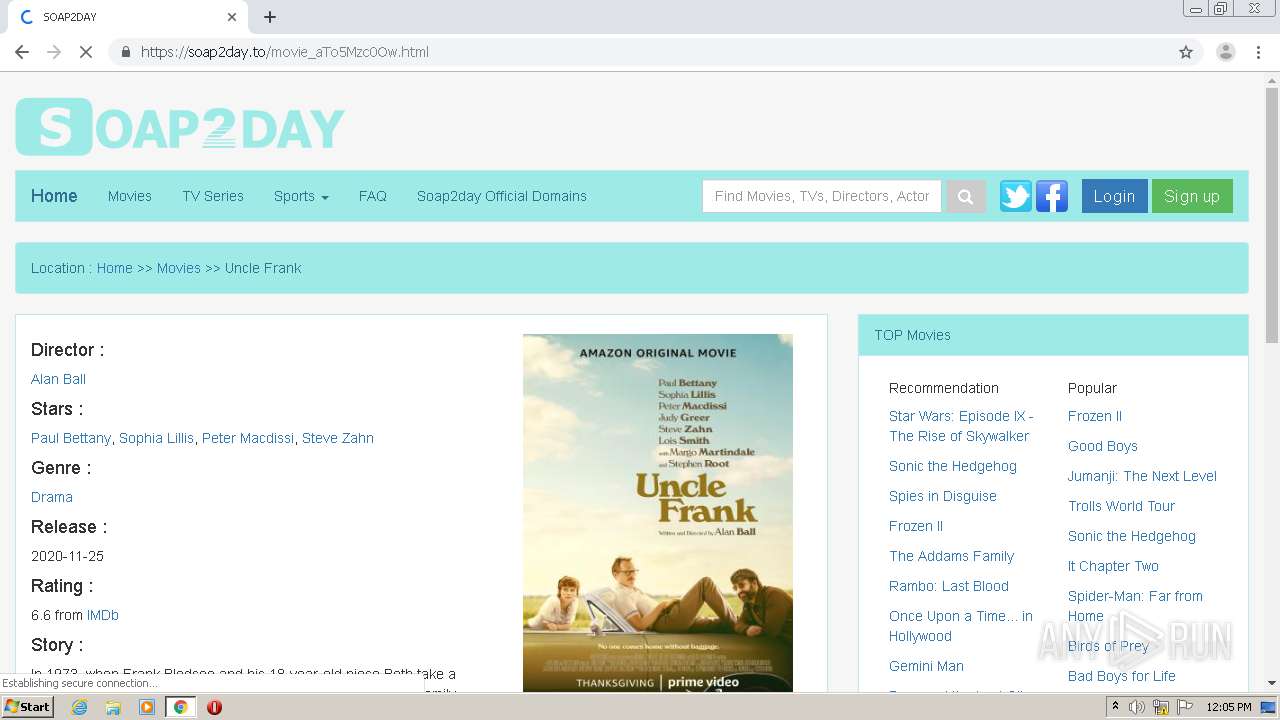Open The Addams Family link

click(951, 556)
